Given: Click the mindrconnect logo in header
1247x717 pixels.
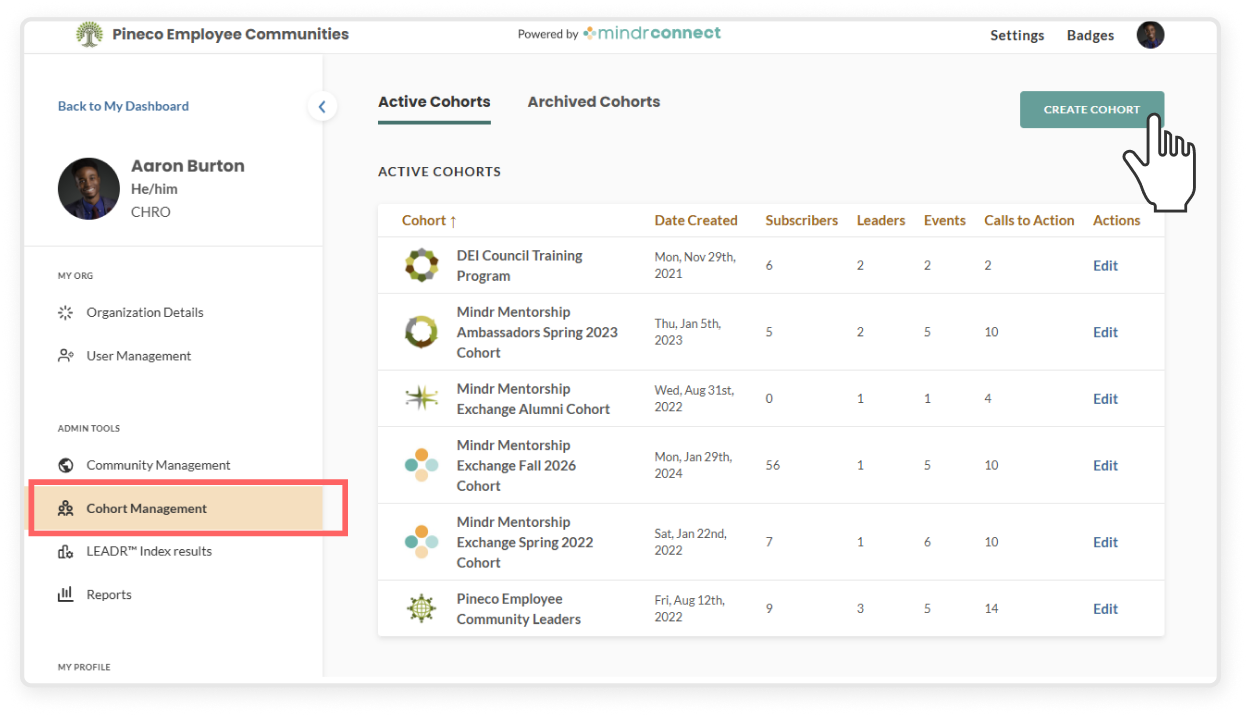Looking at the screenshot, I should 651,33.
